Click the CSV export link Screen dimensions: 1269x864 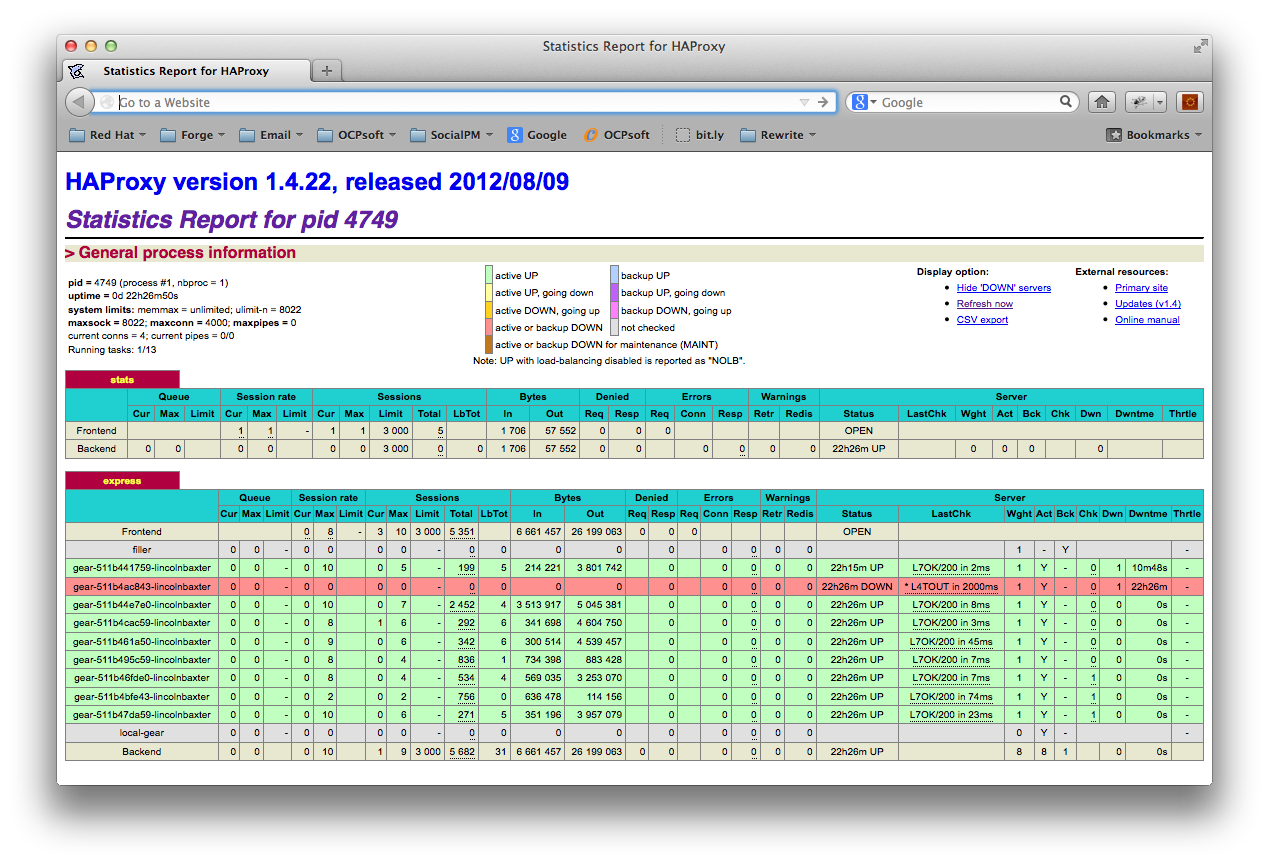coord(982,320)
